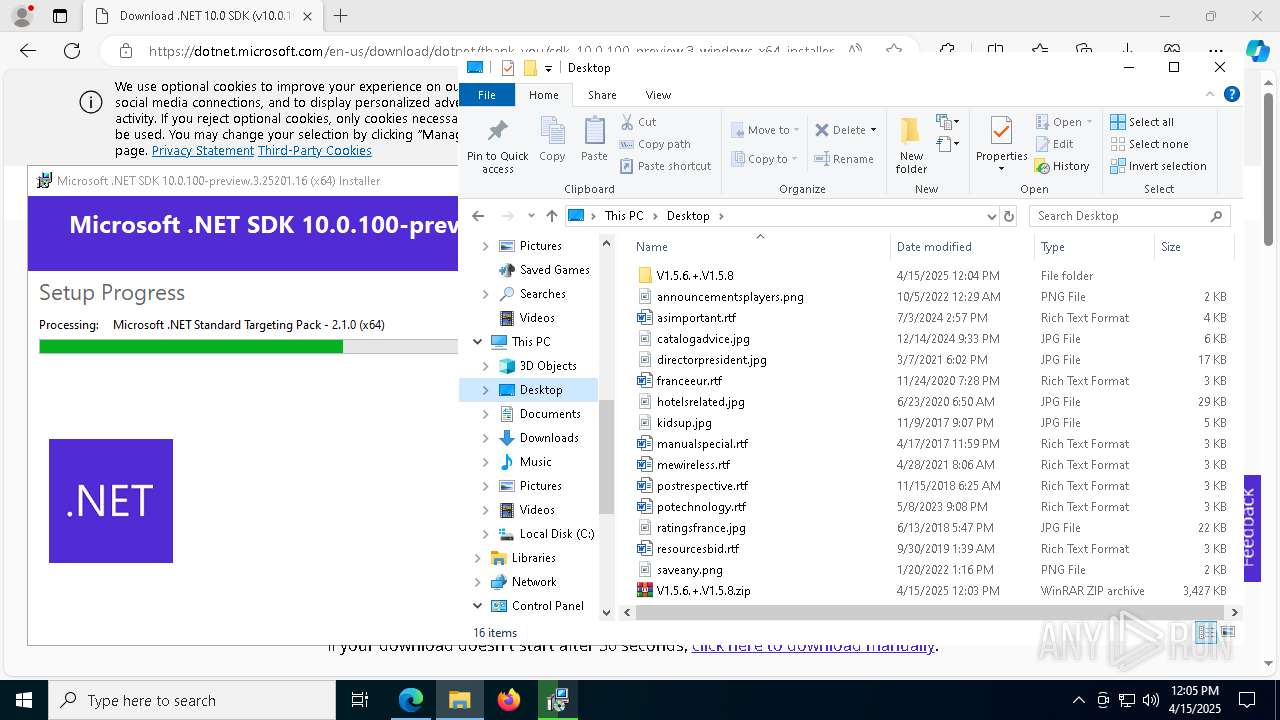Open the Privacy Statement link
This screenshot has height=720, width=1280.
tap(203, 151)
